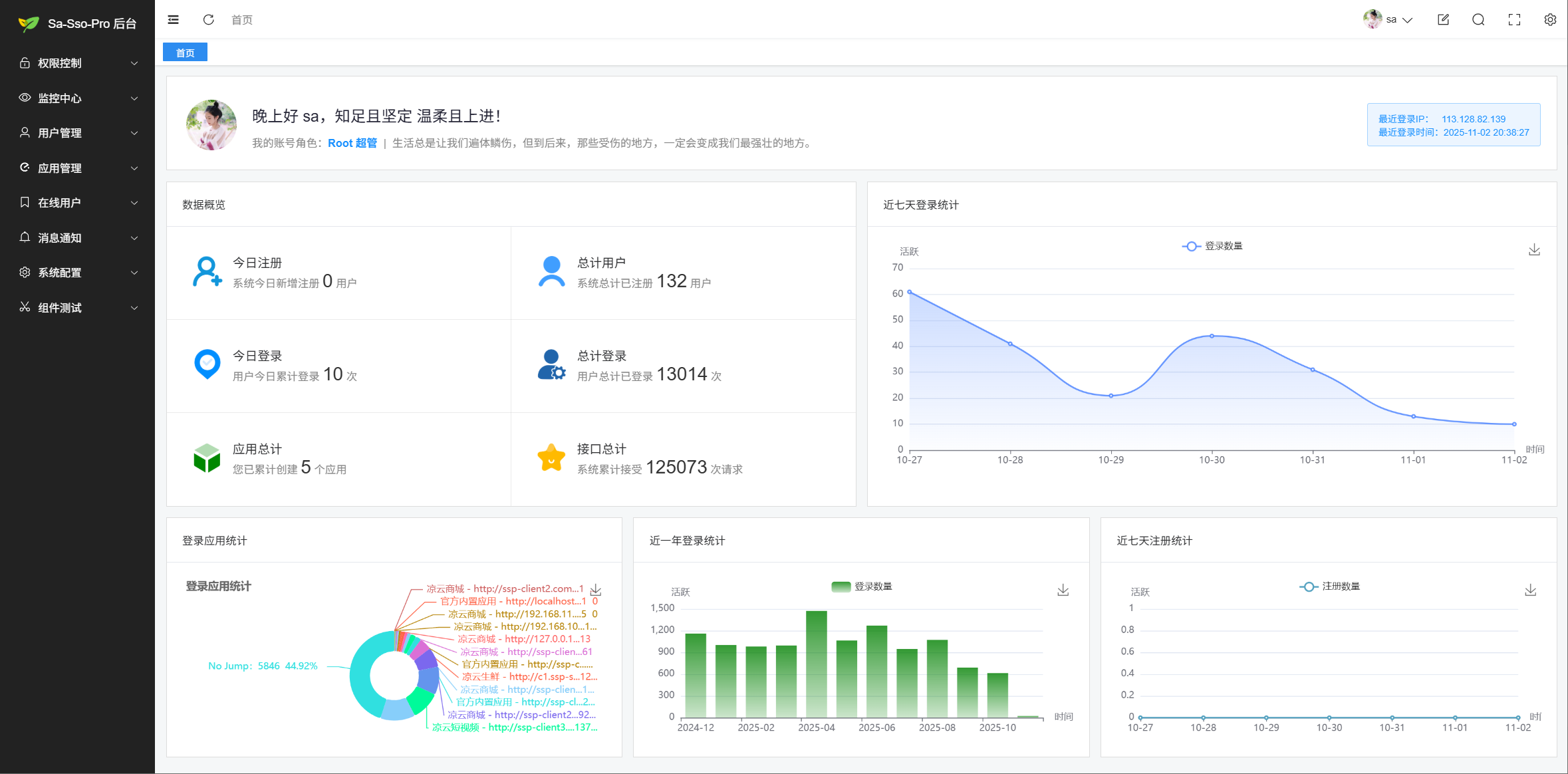Image resolution: width=1568 pixels, height=774 pixels.
Task: Select the 首页 blue tab
Action: pos(185,53)
